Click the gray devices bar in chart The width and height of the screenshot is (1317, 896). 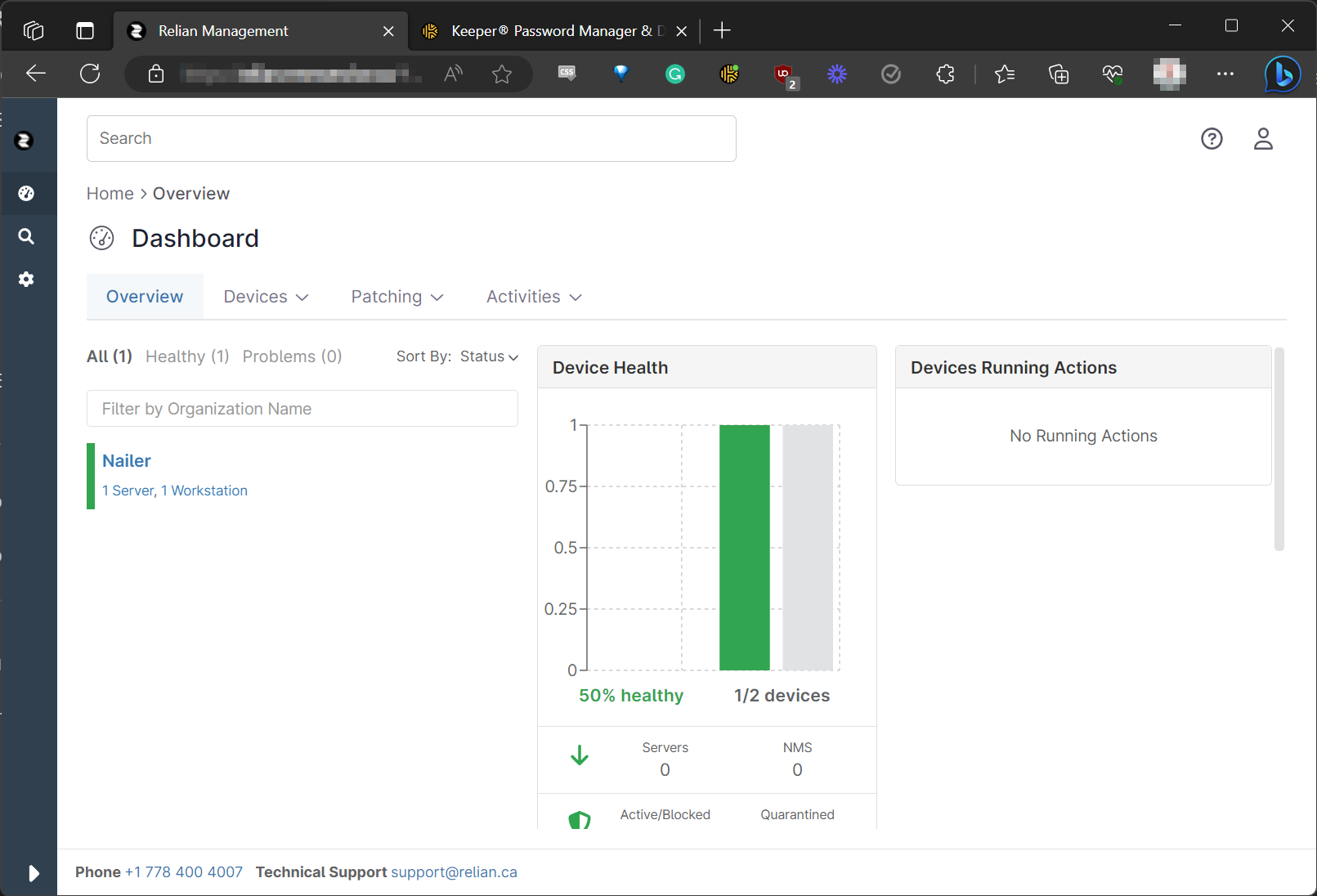(x=808, y=548)
